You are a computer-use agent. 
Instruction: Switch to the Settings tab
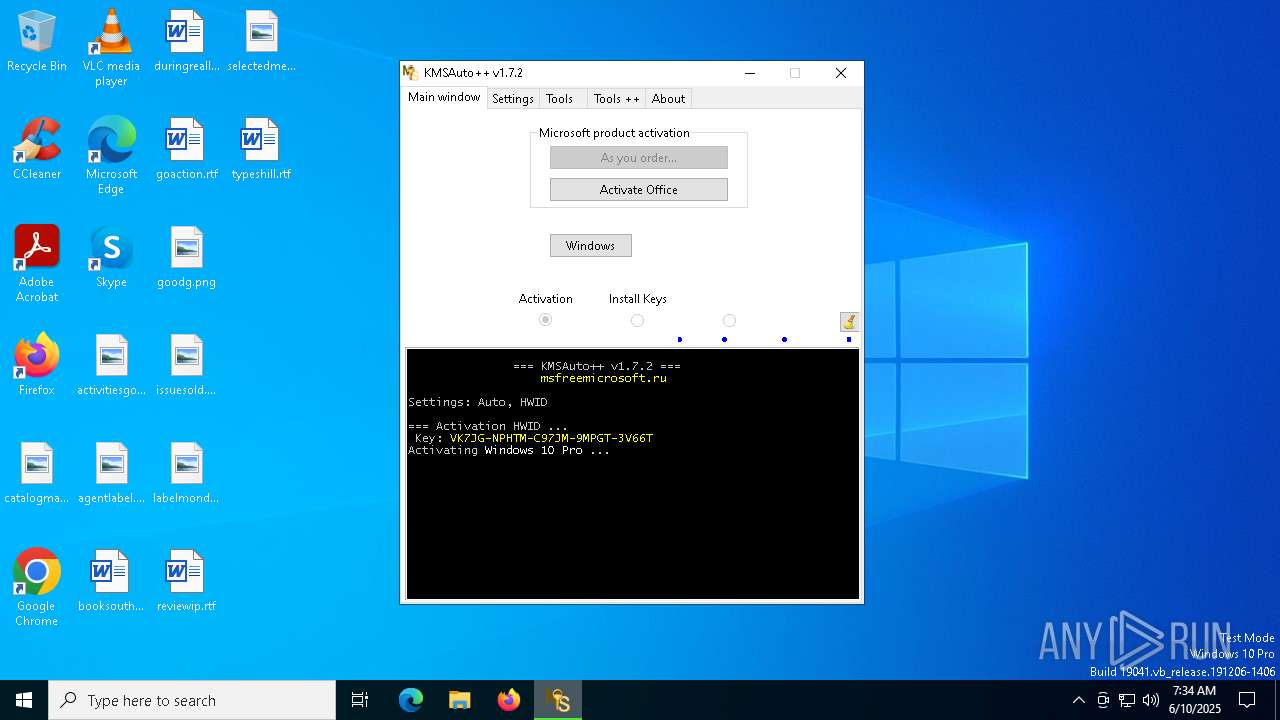[513, 99]
